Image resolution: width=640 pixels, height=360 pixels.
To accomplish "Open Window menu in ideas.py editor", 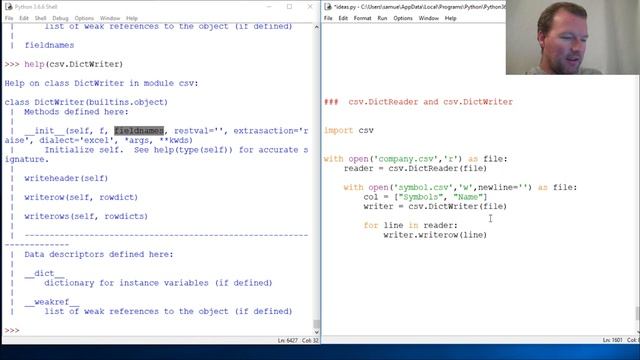I will 429,18.
